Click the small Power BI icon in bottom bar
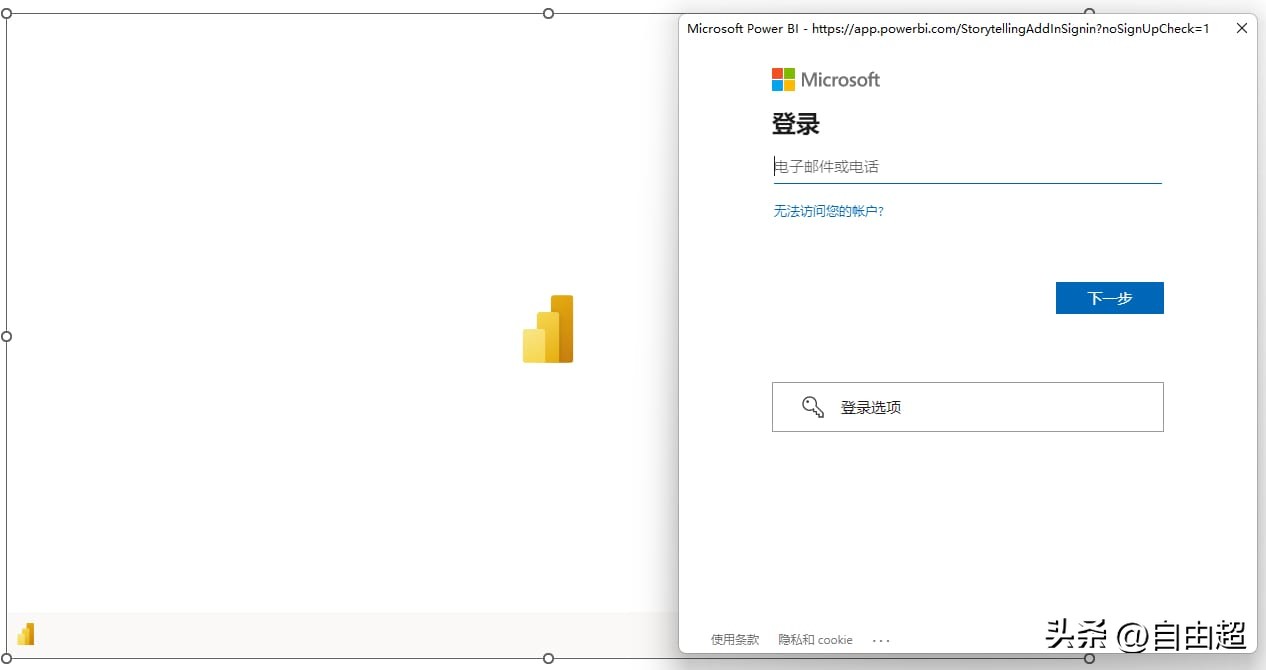Viewport: 1266px width, 670px height. tap(26, 634)
